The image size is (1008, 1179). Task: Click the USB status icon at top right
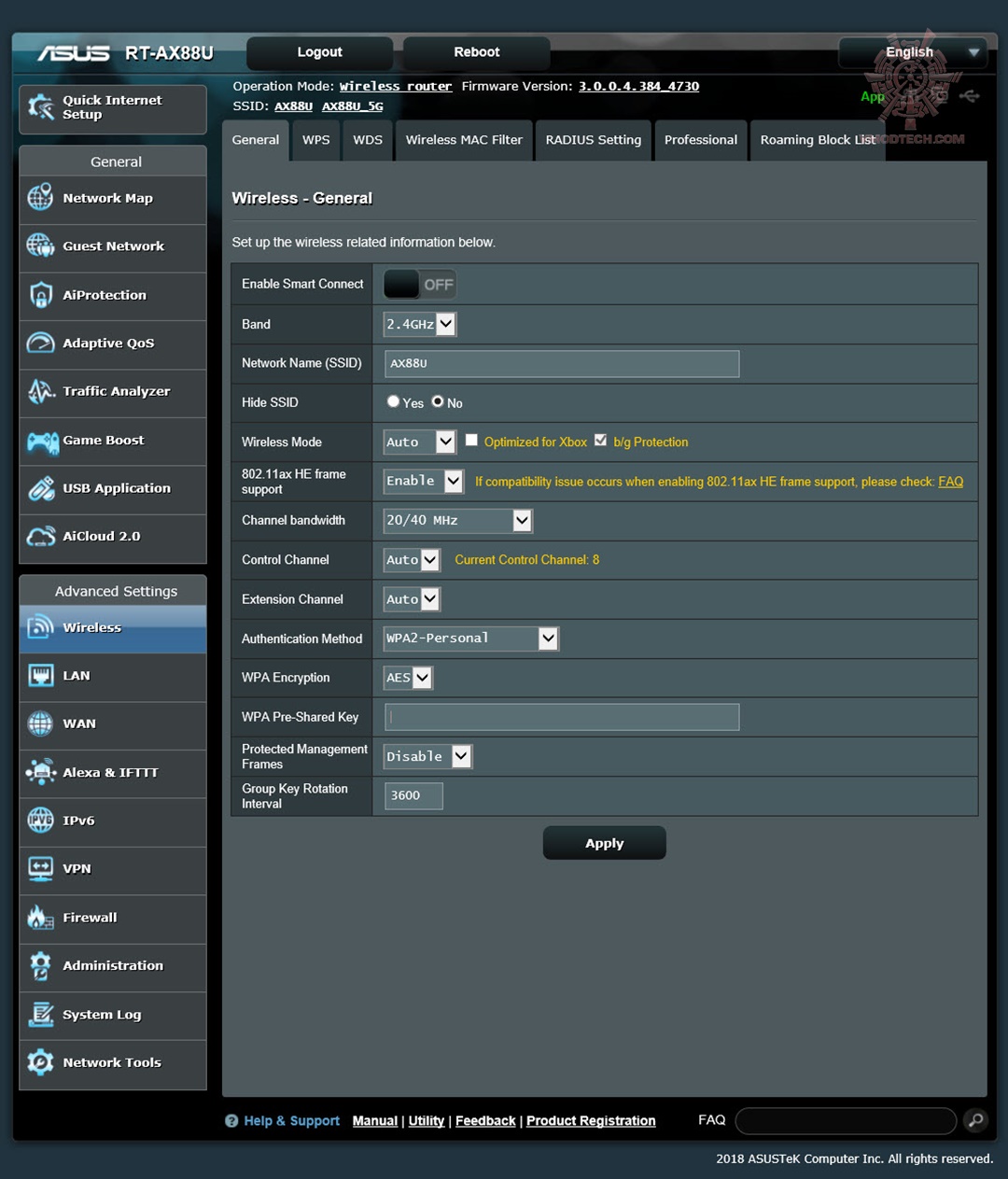pyautogui.click(x=970, y=96)
